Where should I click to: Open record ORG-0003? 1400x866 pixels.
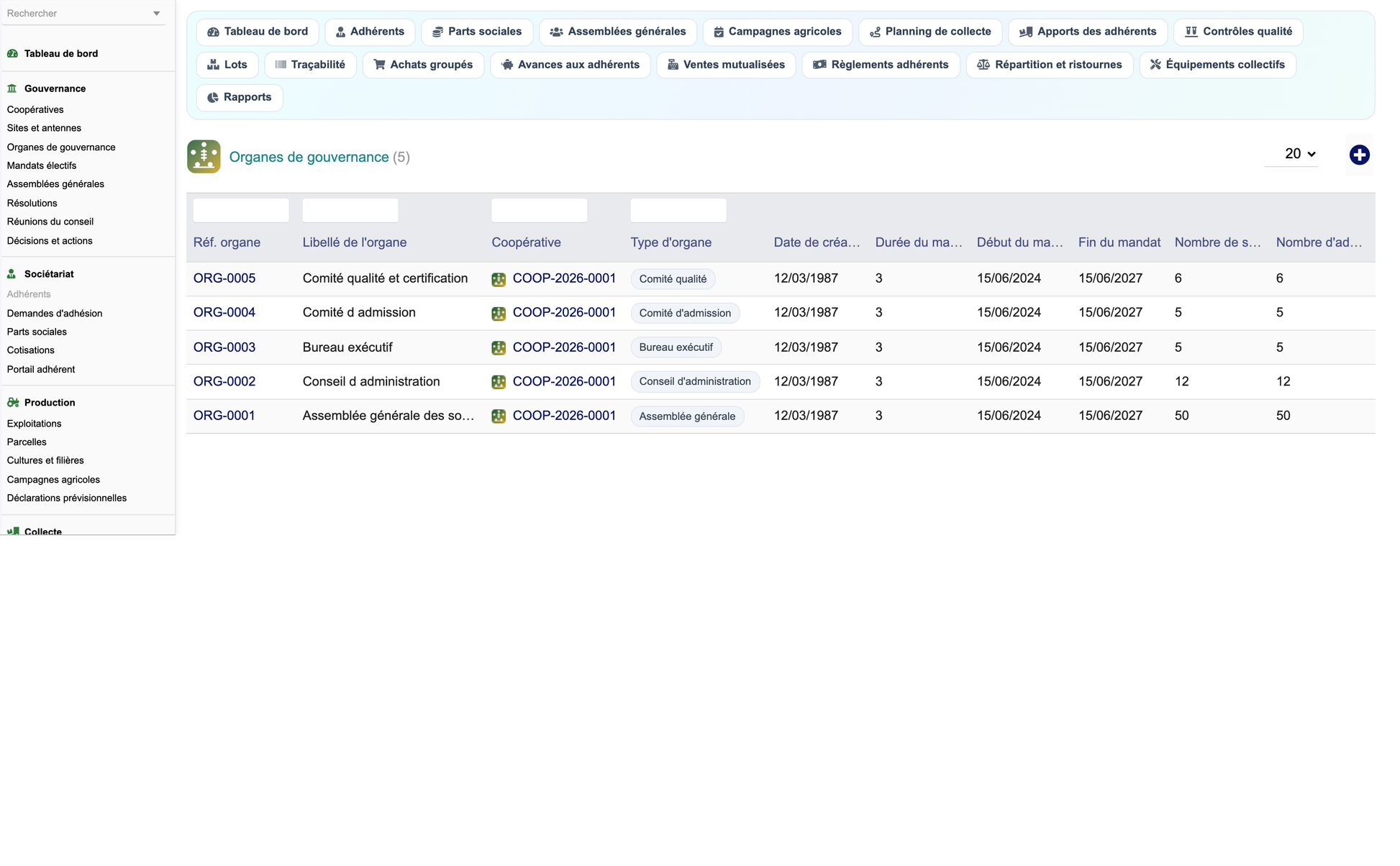tap(224, 347)
